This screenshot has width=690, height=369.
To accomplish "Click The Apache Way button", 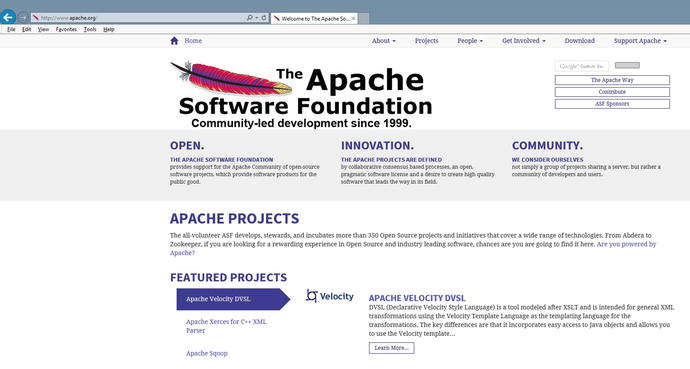I will pyautogui.click(x=612, y=80).
